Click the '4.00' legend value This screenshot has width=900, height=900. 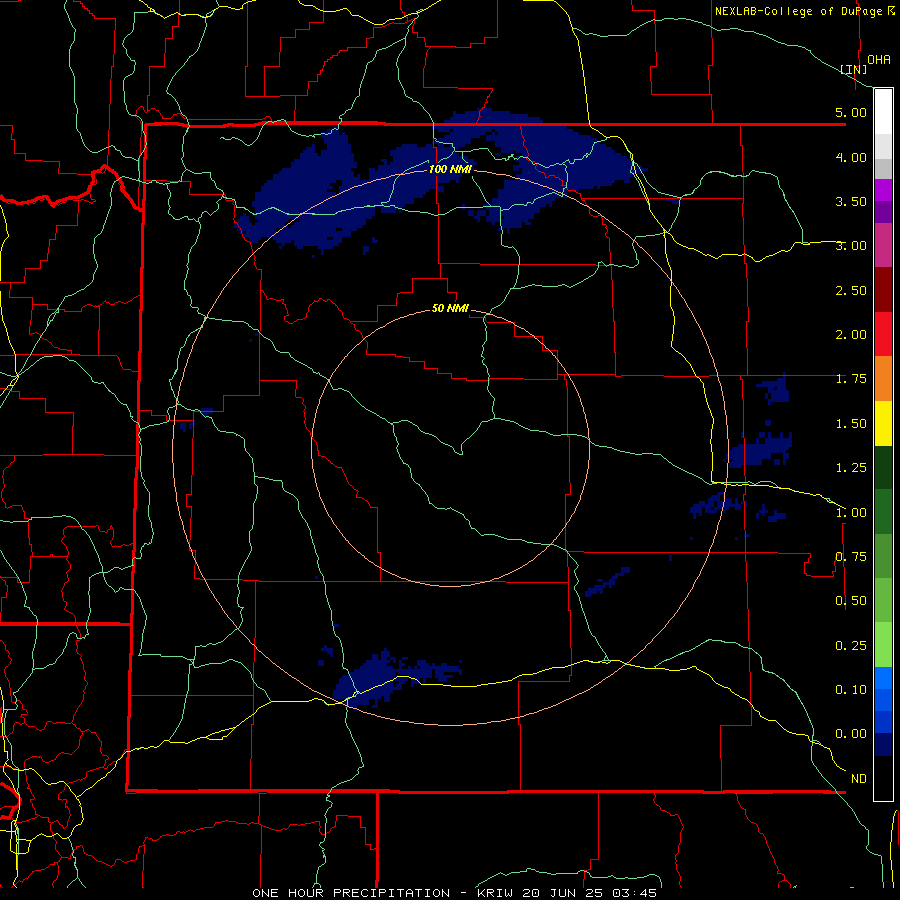[x=851, y=157]
